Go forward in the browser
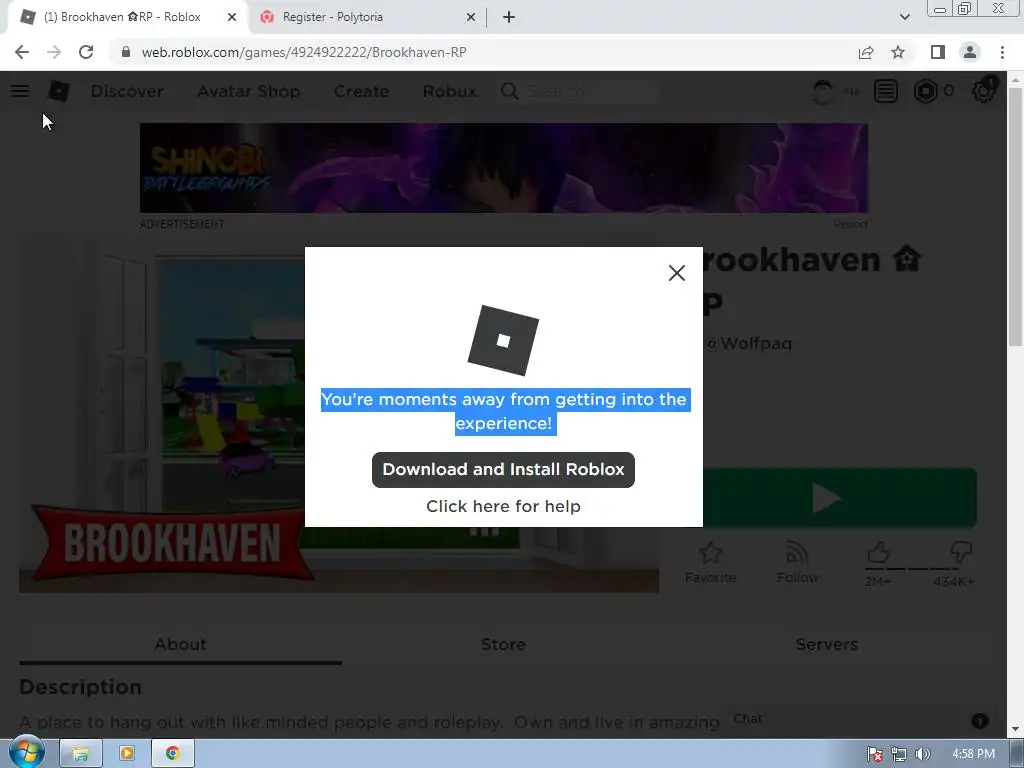The width and height of the screenshot is (1024, 768). pos(54,52)
